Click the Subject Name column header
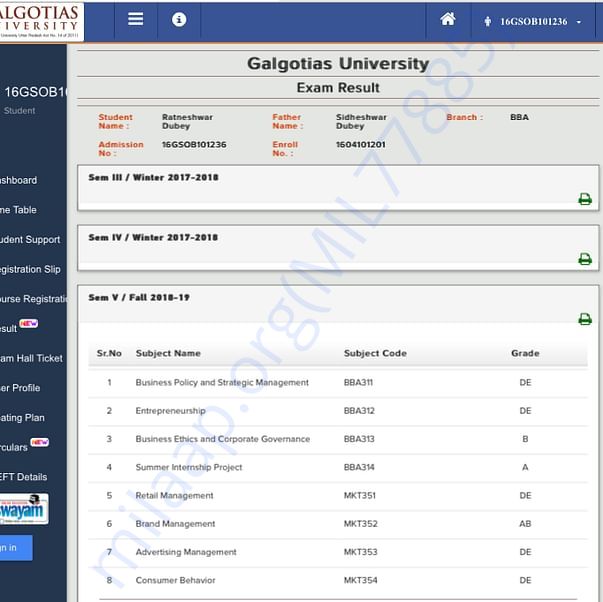This screenshot has width=603, height=602. pos(168,353)
